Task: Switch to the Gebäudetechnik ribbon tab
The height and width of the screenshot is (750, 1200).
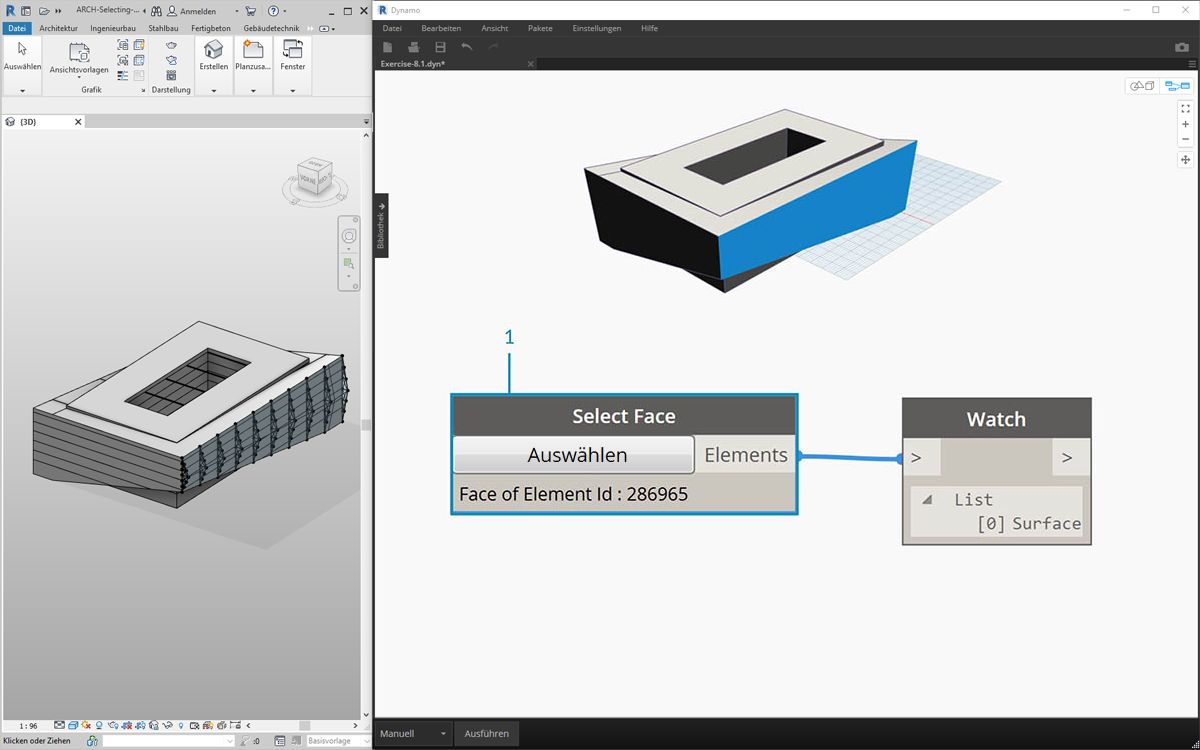Action: click(x=273, y=28)
